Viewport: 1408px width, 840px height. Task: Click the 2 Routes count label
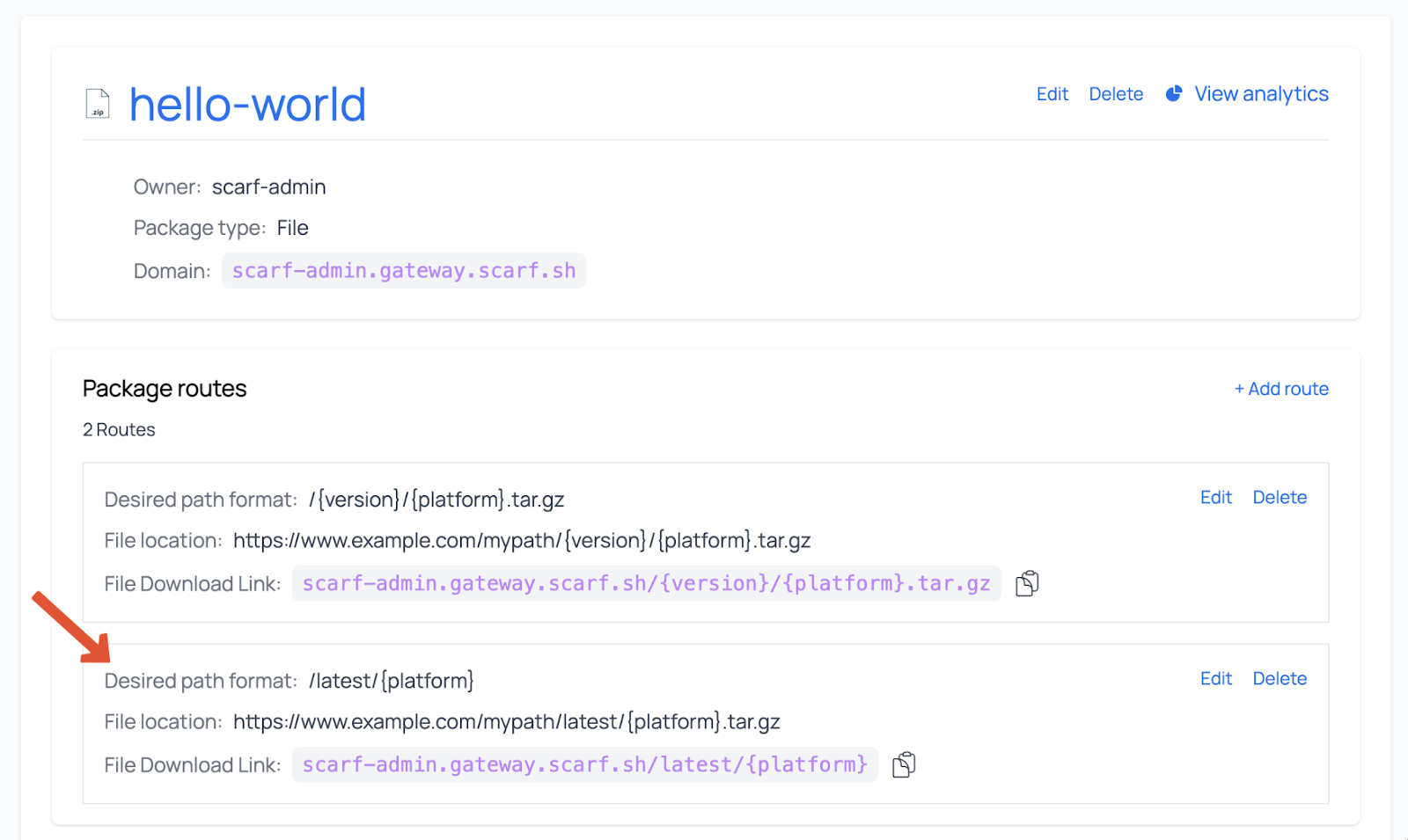point(119,430)
